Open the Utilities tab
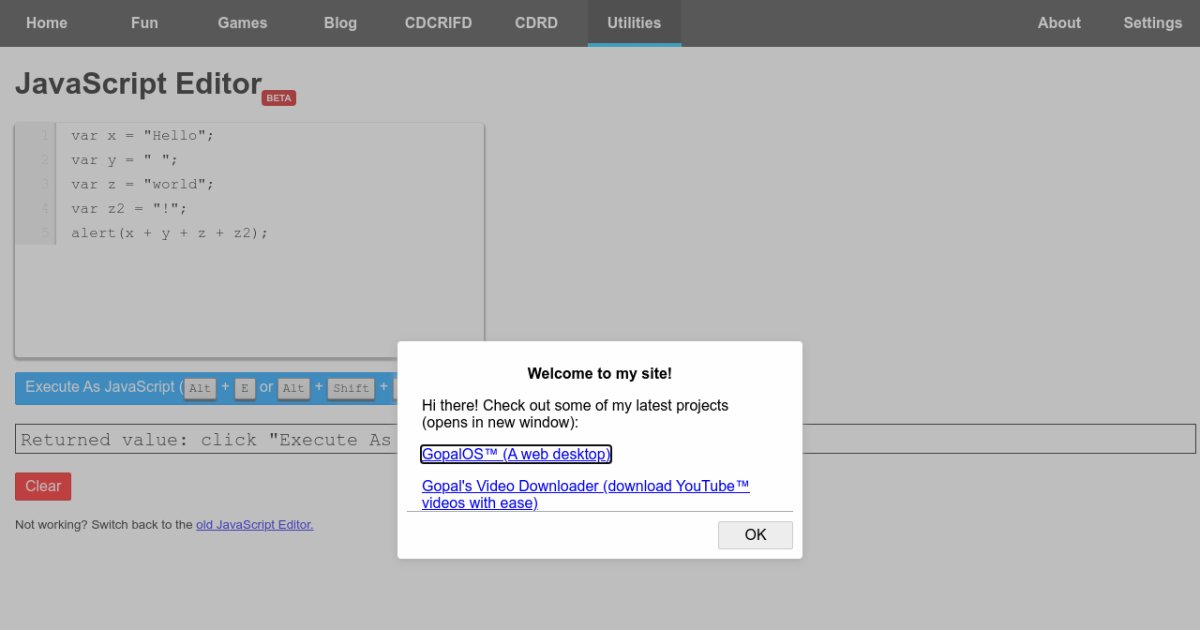The height and width of the screenshot is (630, 1200). pyautogui.click(x=634, y=23)
